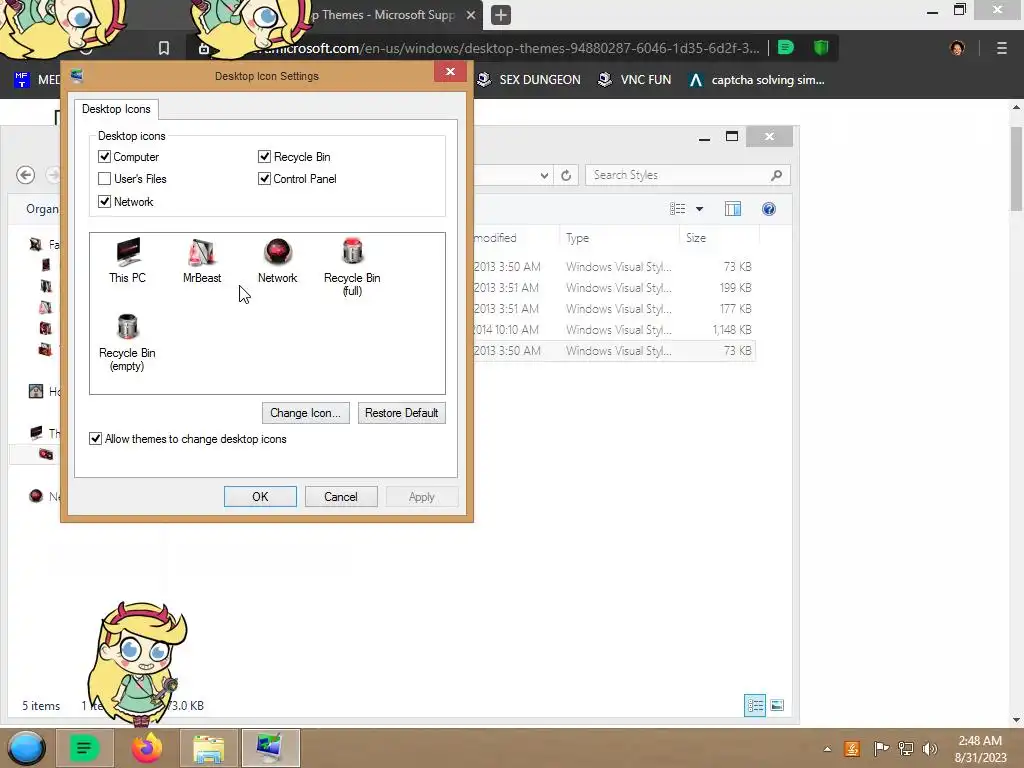Open the Desktop Icons tab

click(116, 109)
